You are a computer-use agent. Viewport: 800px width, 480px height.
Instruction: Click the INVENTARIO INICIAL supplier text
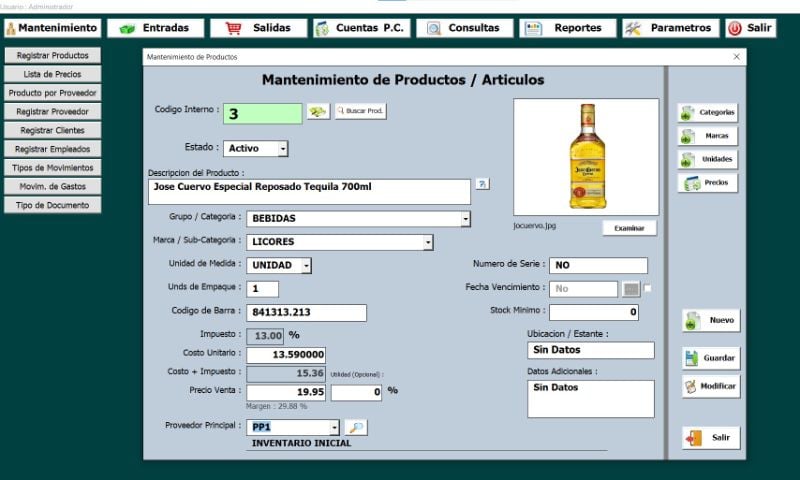click(301, 443)
